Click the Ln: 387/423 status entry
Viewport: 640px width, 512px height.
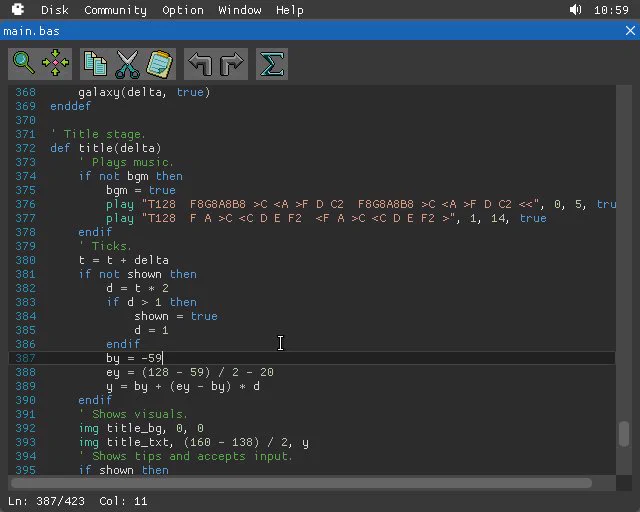[46, 501]
